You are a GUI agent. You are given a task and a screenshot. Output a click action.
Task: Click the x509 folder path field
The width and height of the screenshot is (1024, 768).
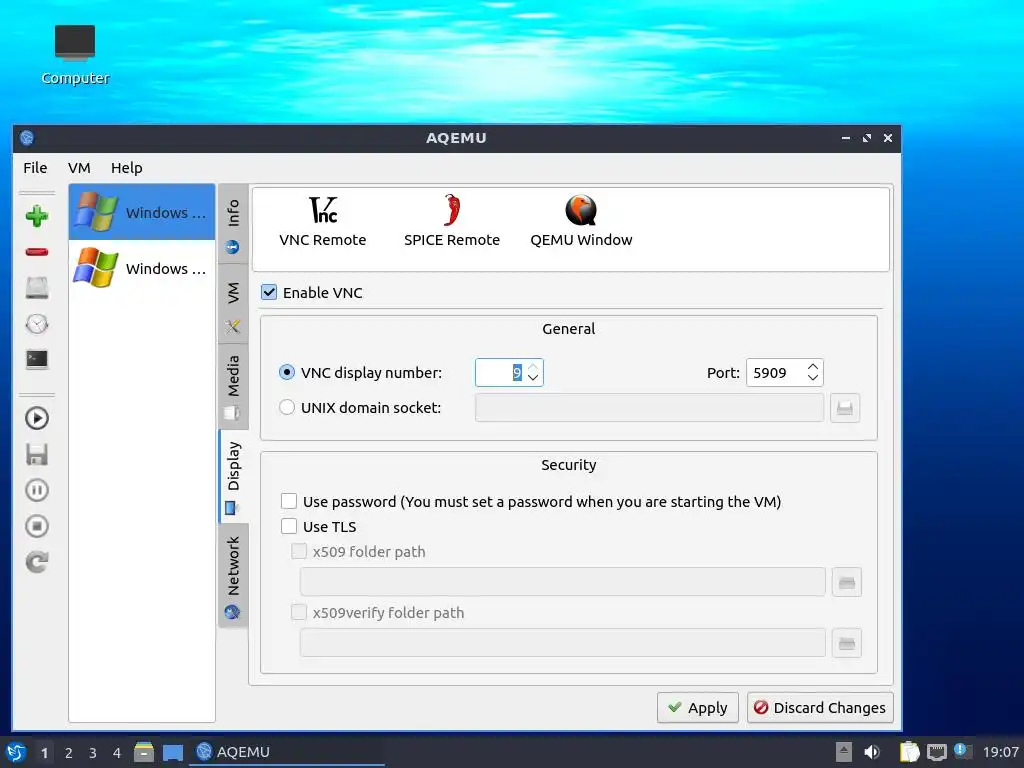562,582
